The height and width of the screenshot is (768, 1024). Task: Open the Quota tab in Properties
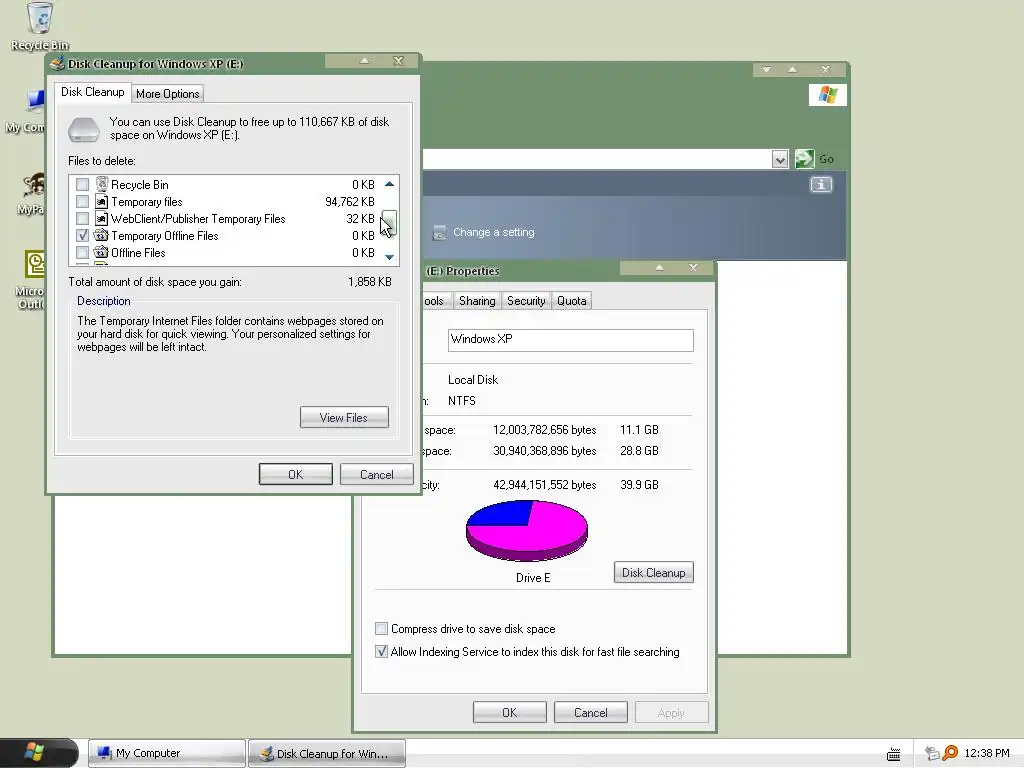click(x=571, y=301)
